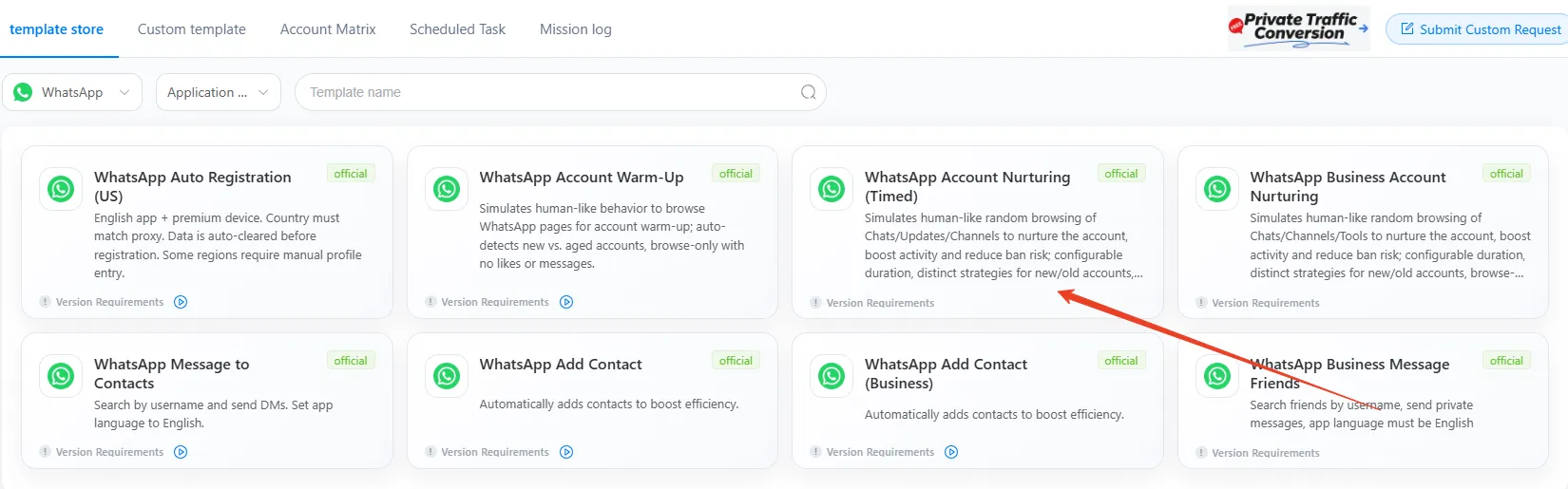
Task: Click info icon beside Message to Contacts requirements
Action: click(45, 452)
